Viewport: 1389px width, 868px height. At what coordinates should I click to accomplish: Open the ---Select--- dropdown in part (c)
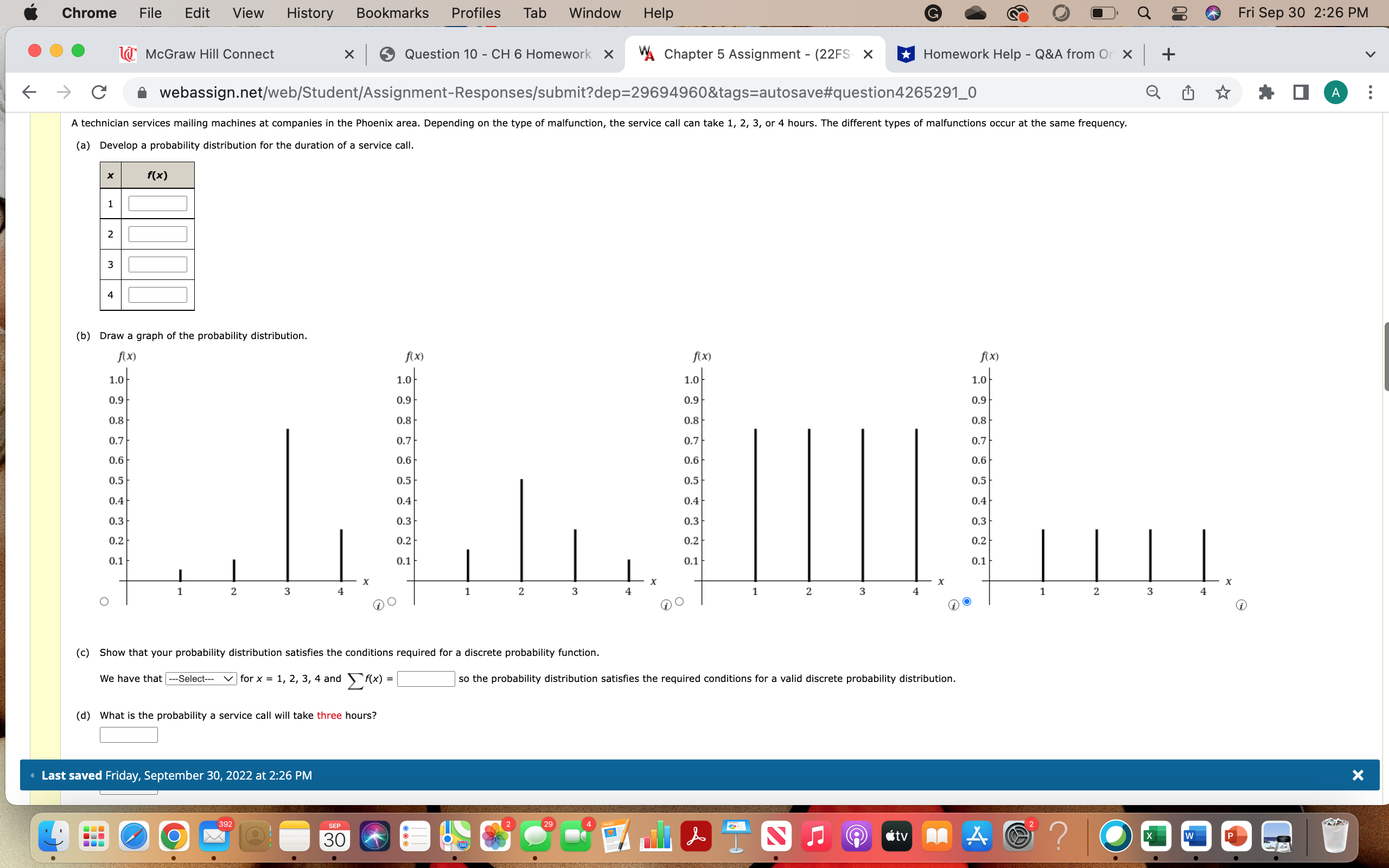pyautogui.click(x=200, y=678)
